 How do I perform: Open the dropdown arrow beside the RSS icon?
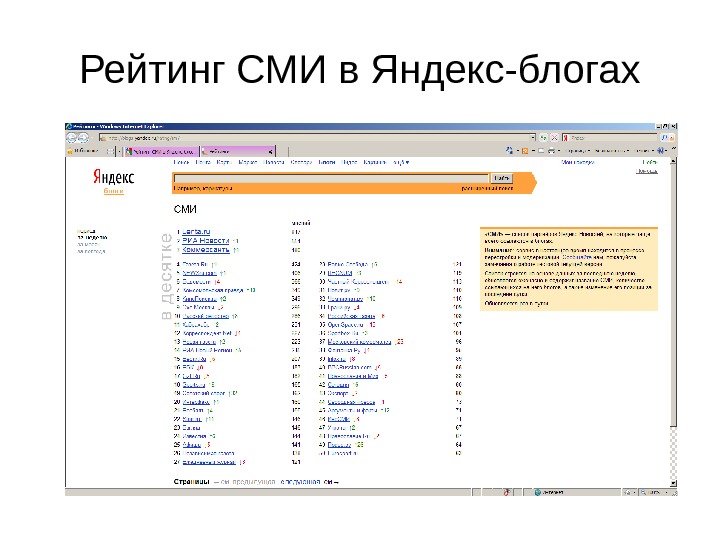tap(533, 151)
